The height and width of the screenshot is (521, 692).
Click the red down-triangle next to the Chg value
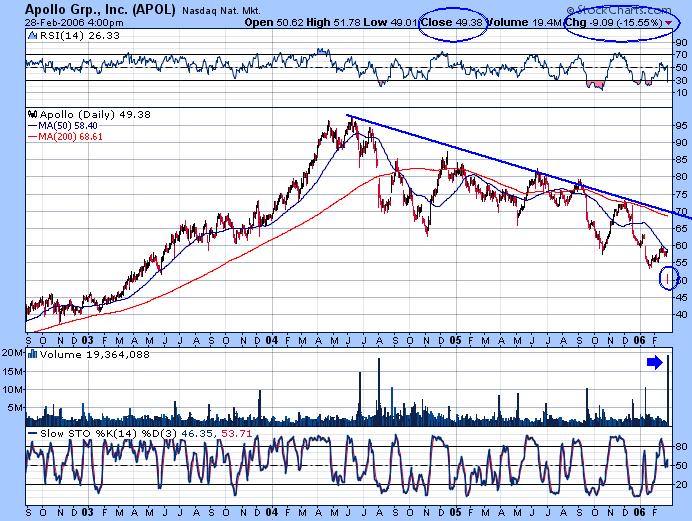click(x=669, y=22)
